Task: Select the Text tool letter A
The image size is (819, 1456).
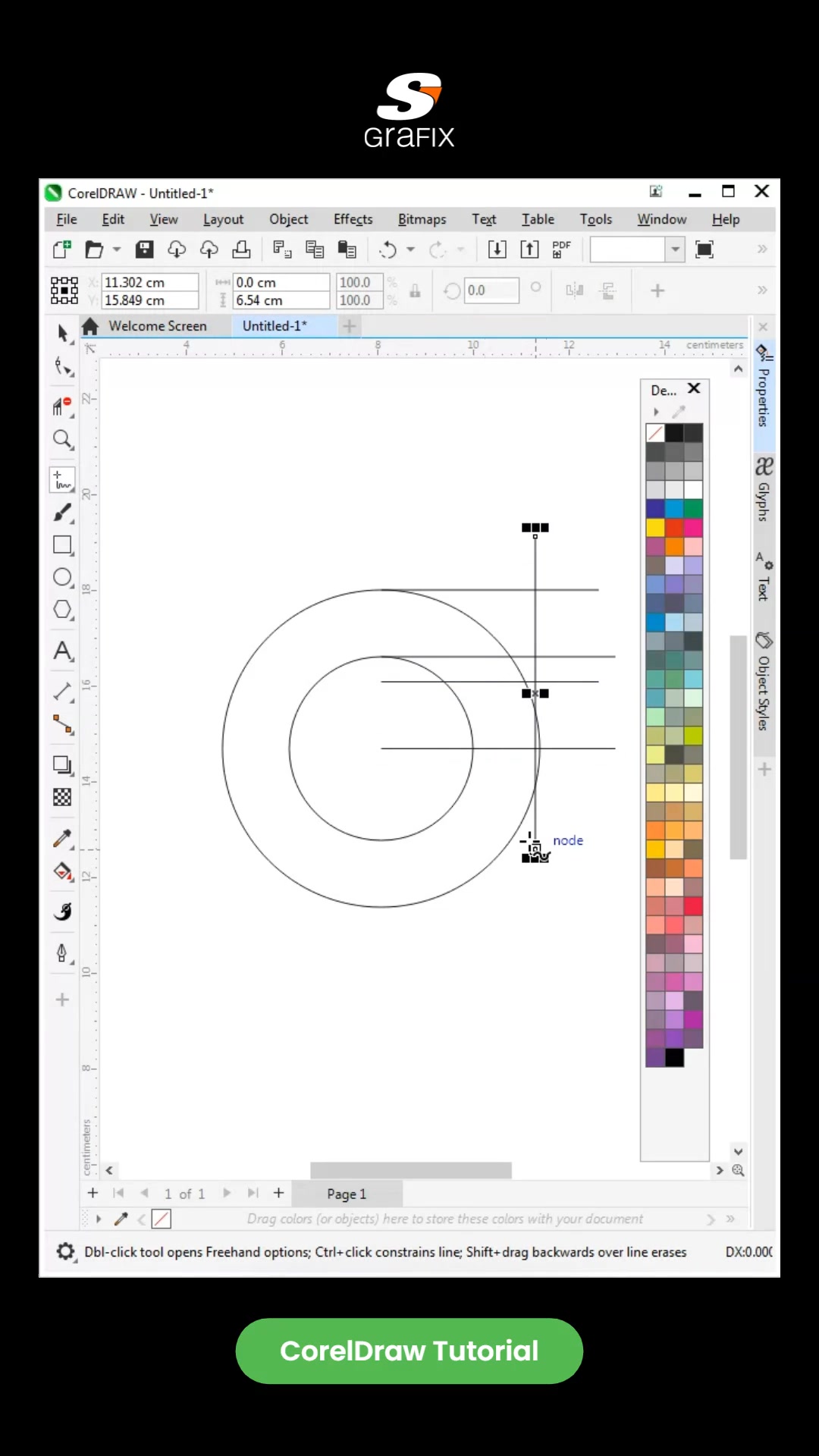Action: (63, 651)
